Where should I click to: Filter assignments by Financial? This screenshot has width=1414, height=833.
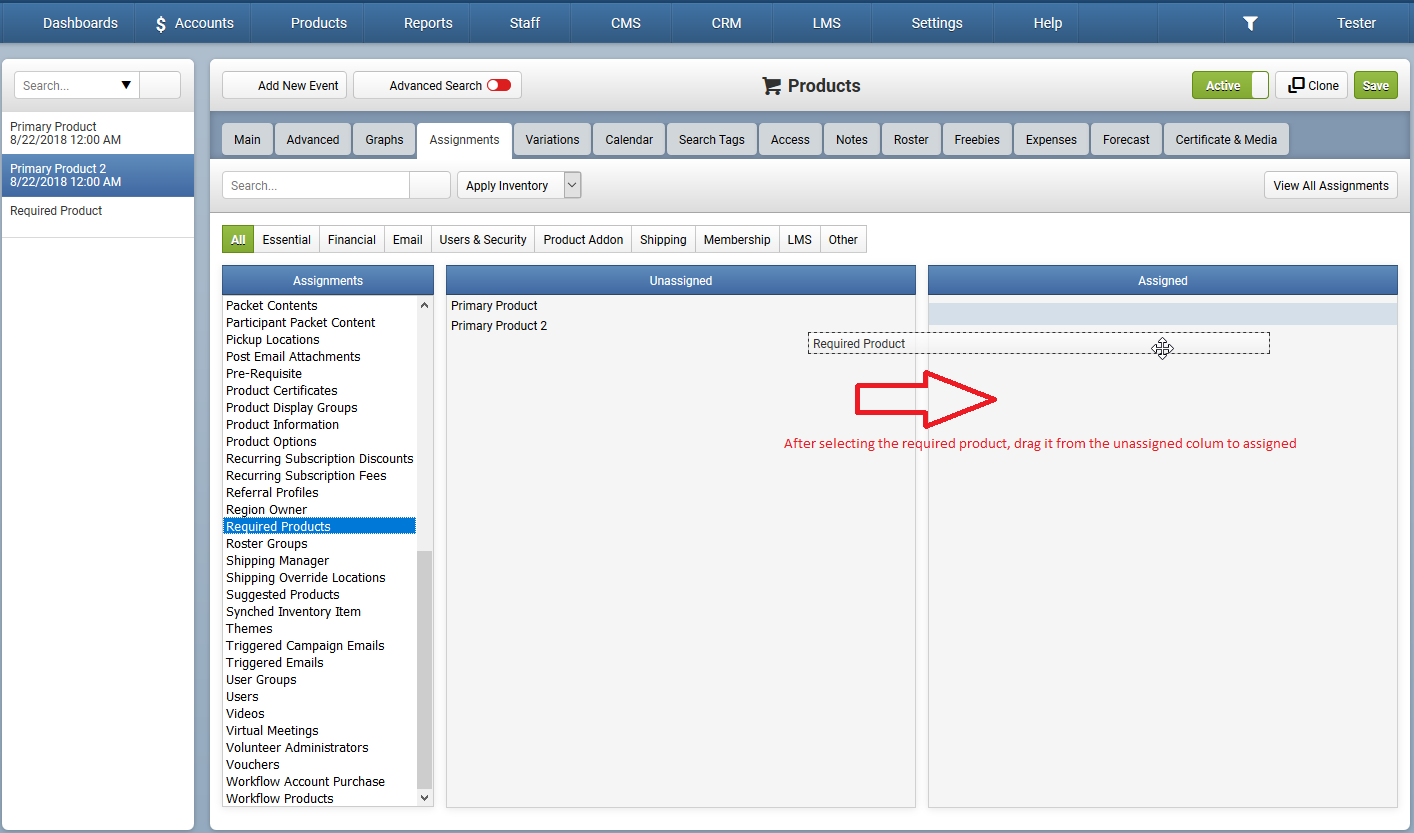click(352, 239)
